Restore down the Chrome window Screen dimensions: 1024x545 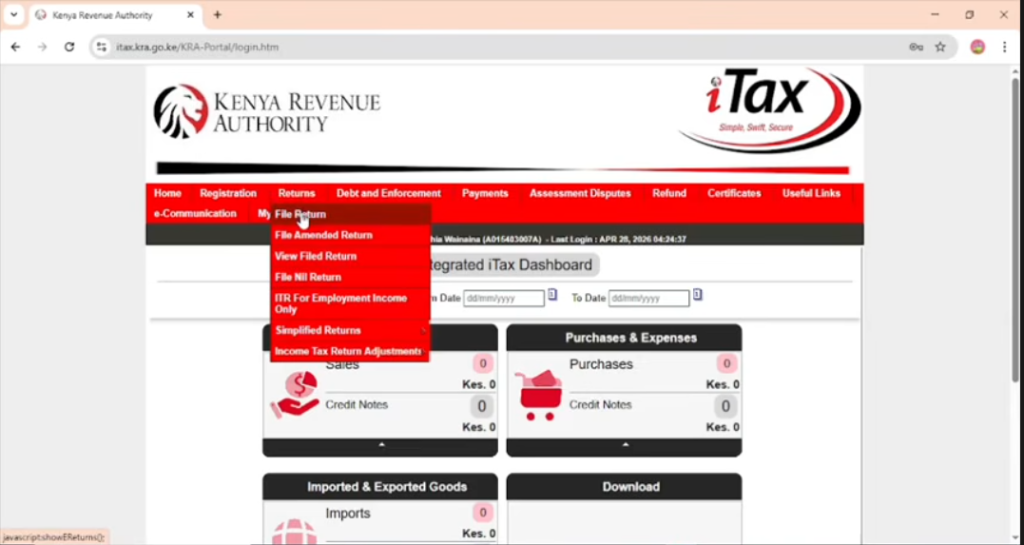pyautogui.click(x=969, y=14)
